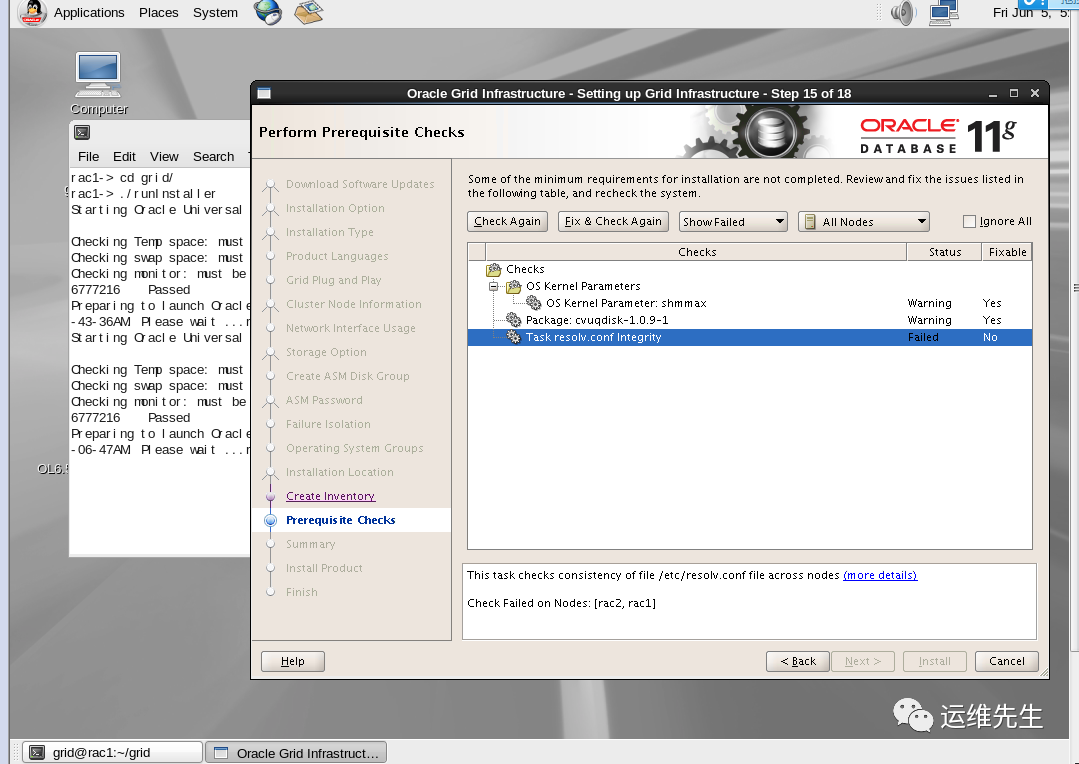This screenshot has width=1079, height=764.
Task: Open the mail package icon in top panel
Action: click(308, 12)
